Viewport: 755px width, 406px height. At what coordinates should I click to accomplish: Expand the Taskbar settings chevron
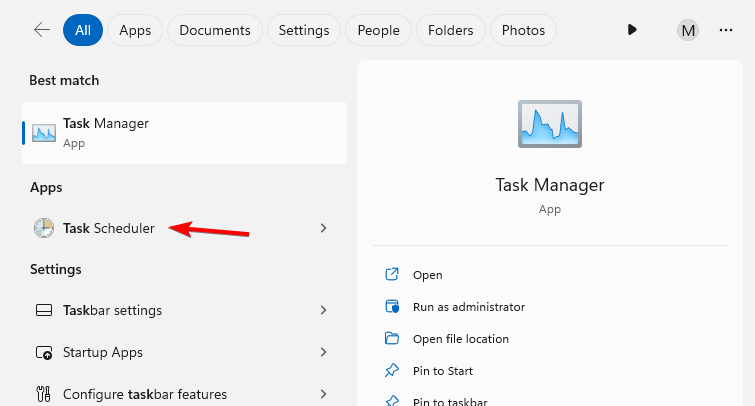click(323, 310)
